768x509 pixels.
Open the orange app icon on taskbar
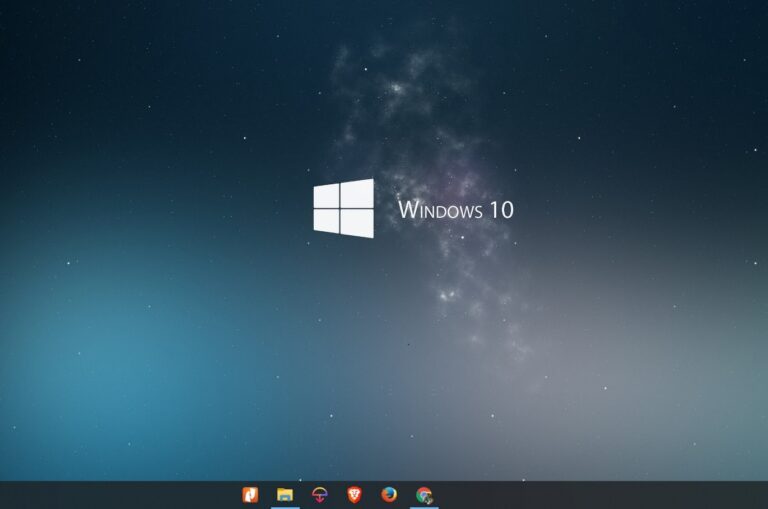point(250,495)
